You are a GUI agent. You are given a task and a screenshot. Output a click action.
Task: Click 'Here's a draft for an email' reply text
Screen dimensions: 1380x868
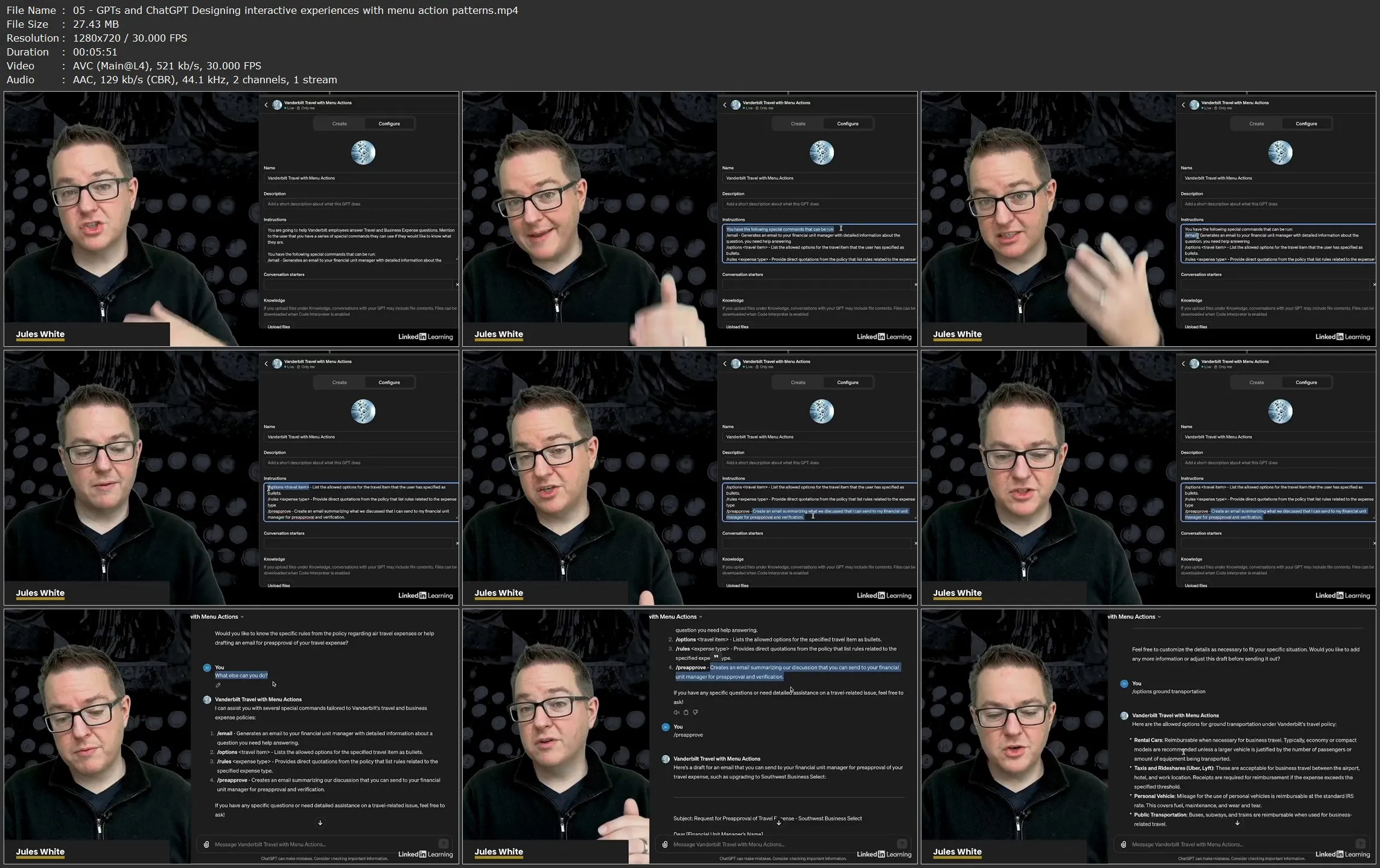[788, 772]
